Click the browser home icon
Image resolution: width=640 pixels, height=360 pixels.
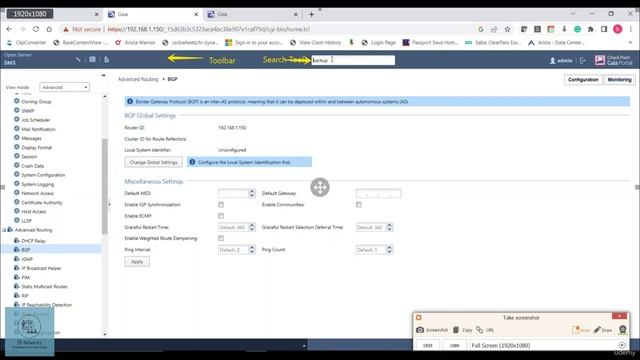pyautogui.click(x=49, y=29)
